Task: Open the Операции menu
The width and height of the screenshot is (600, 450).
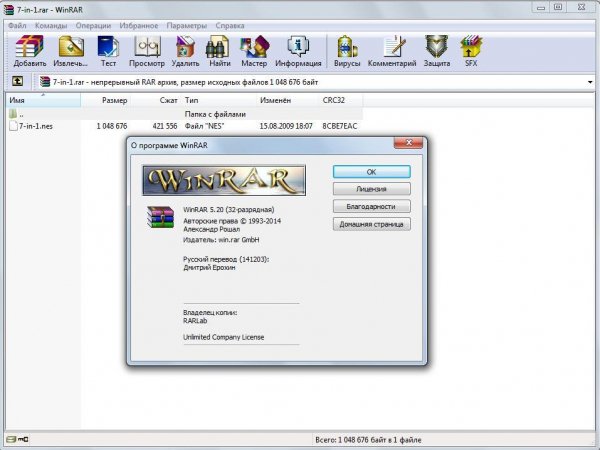Action: (93, 26)
